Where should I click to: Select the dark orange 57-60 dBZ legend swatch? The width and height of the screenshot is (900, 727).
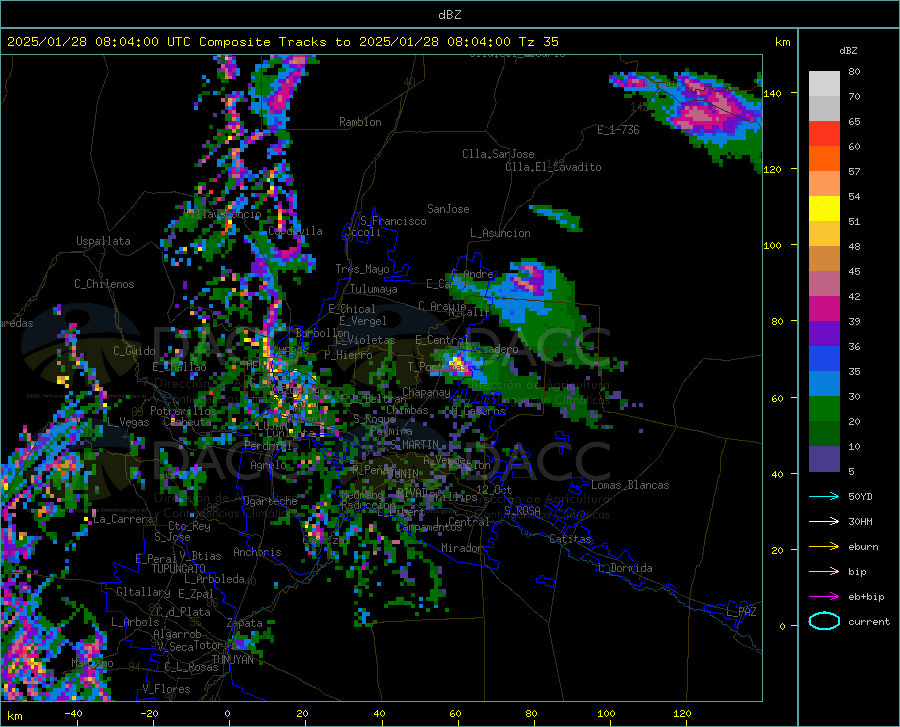(x=824, y=159)
